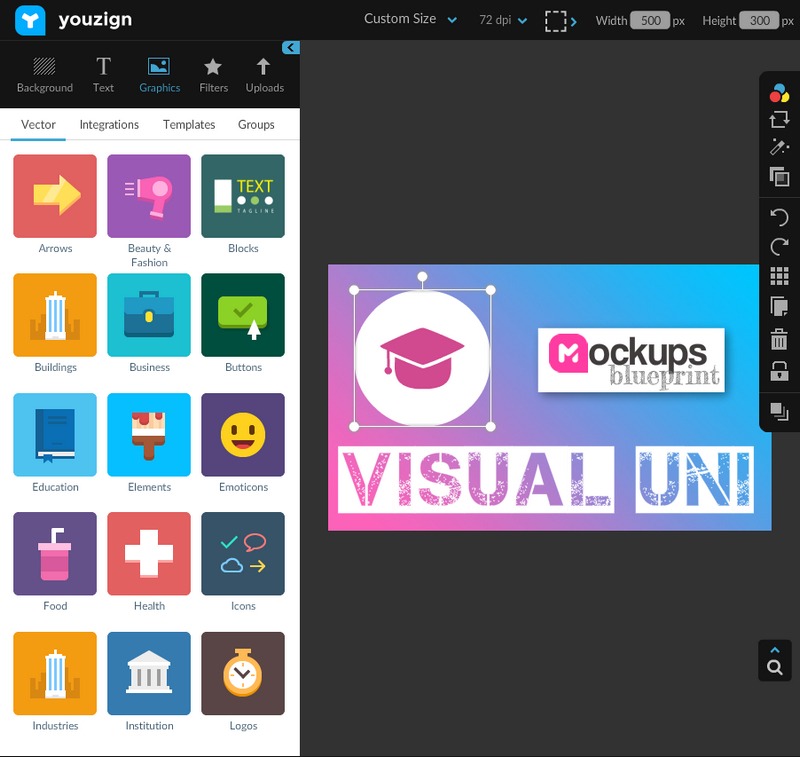Collapse the left sidebar panel
The image size is (800, 757).
pos(291,47)
